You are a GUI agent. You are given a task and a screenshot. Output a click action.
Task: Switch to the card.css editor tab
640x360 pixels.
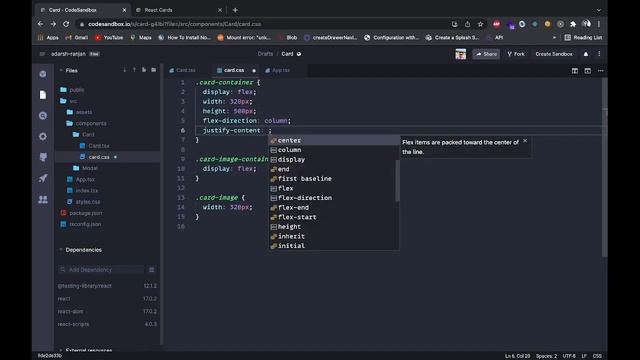(234, 70)
